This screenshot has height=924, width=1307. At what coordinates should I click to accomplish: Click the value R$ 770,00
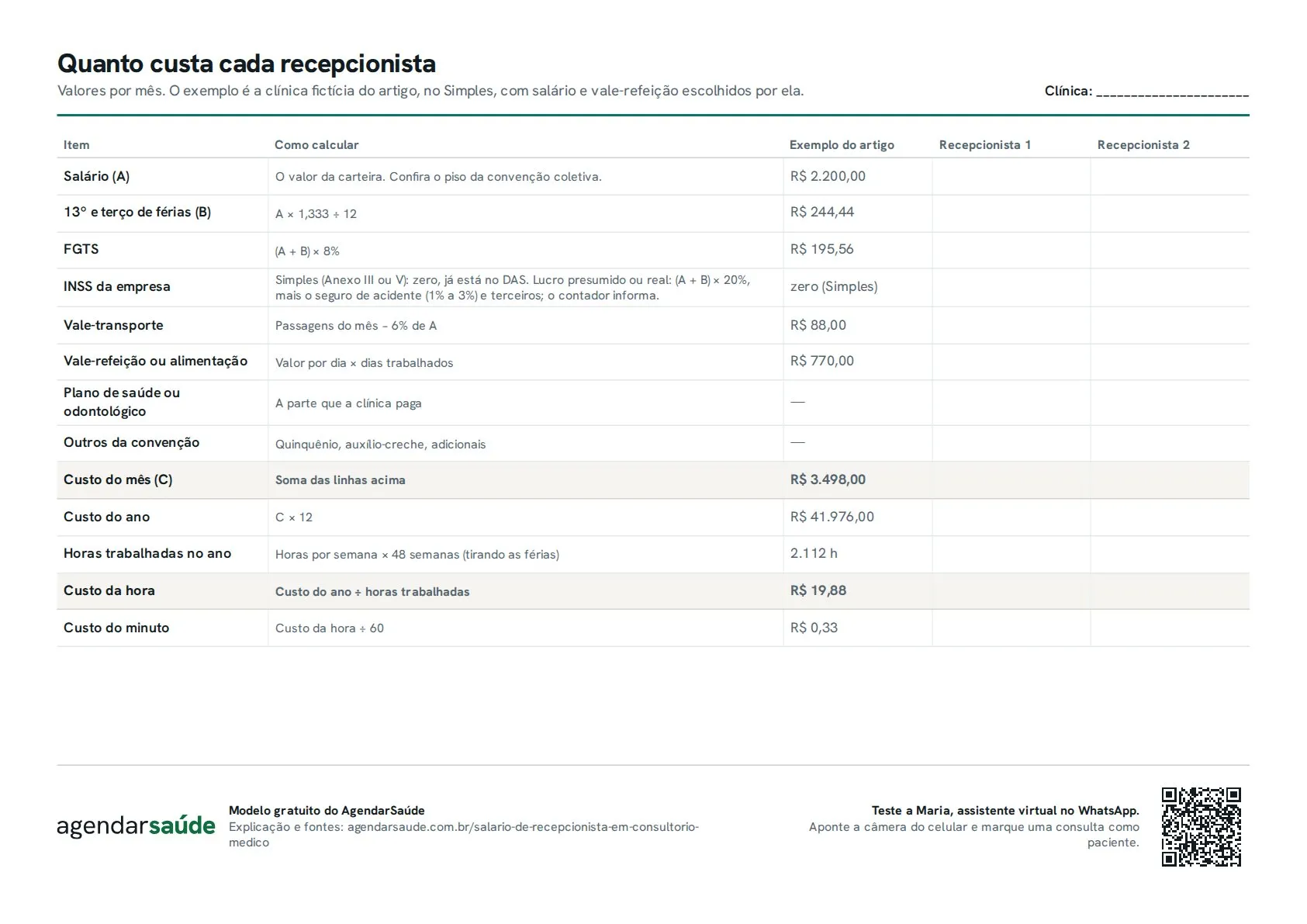coord(822,362)
